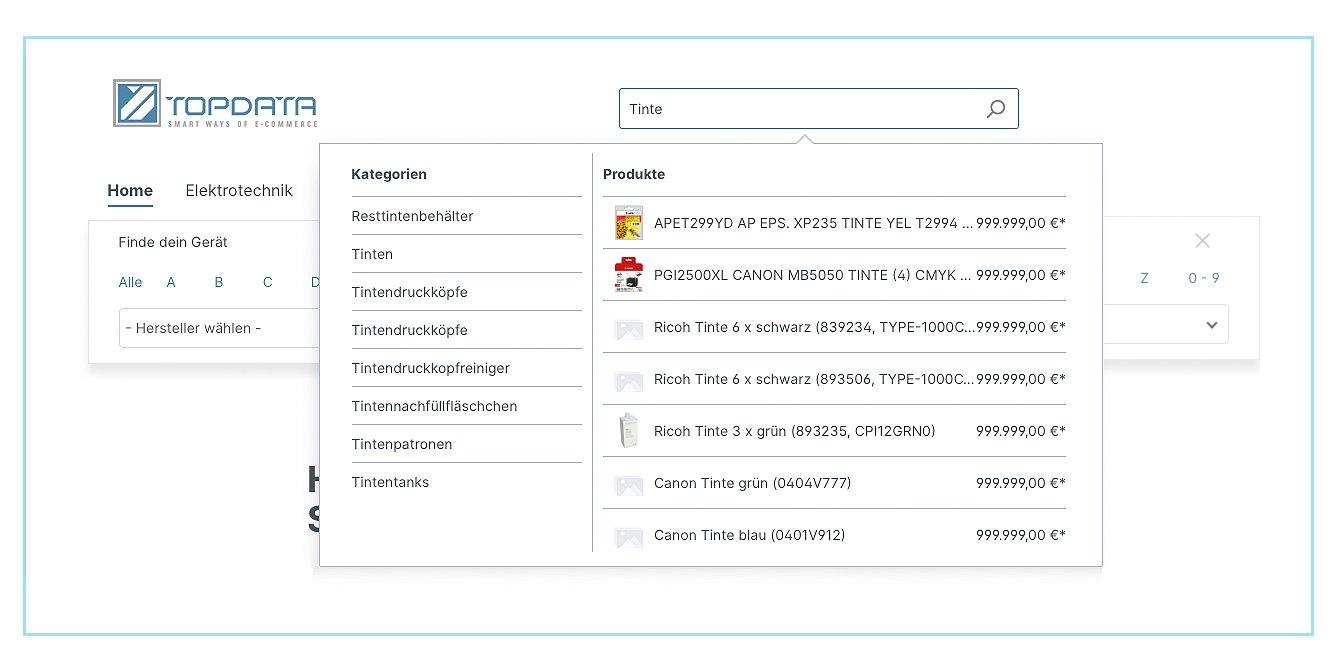Click placeholder image of Ricoh Tinte (893506)

click(628, 380)
